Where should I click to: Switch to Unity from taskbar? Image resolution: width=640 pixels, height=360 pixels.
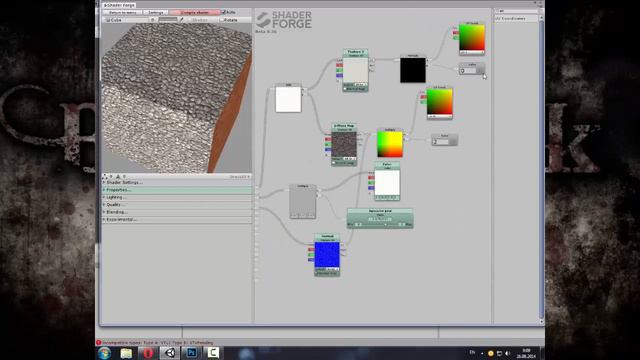170,353
